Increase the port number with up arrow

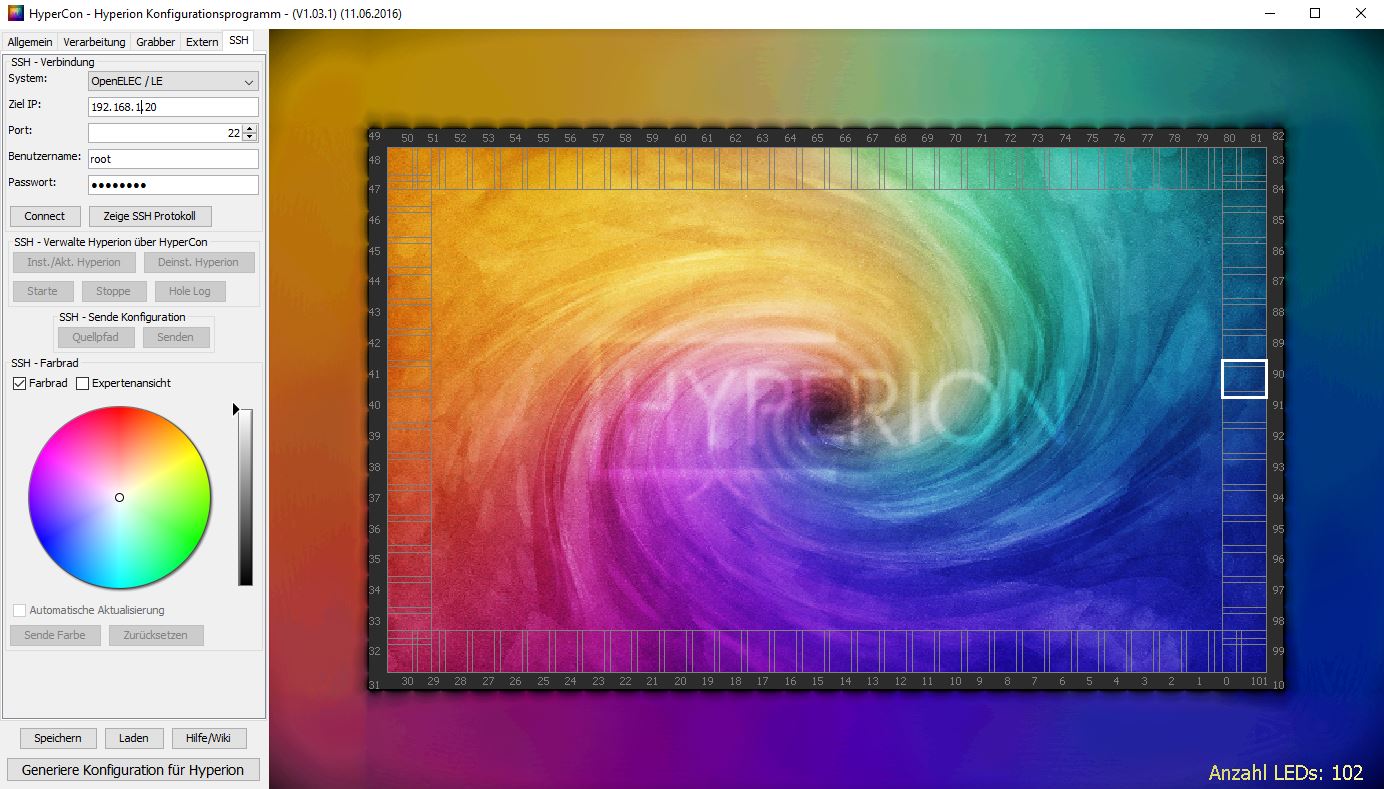pos(250,128)
